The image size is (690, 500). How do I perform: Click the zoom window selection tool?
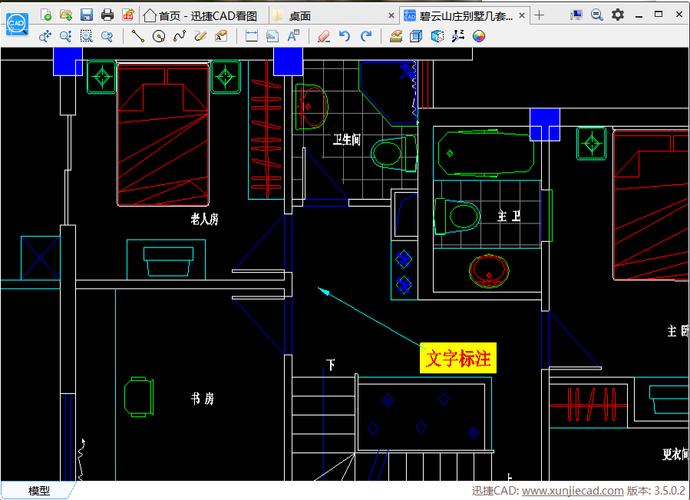coord(86,36)
